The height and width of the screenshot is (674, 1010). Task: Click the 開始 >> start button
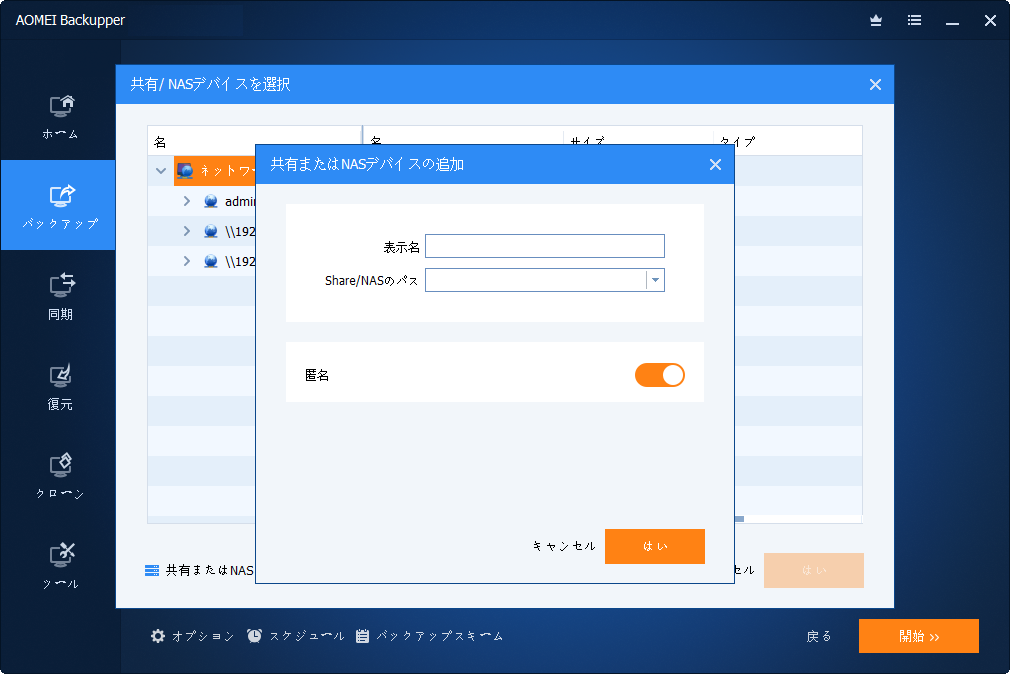[x=919, y=636]
